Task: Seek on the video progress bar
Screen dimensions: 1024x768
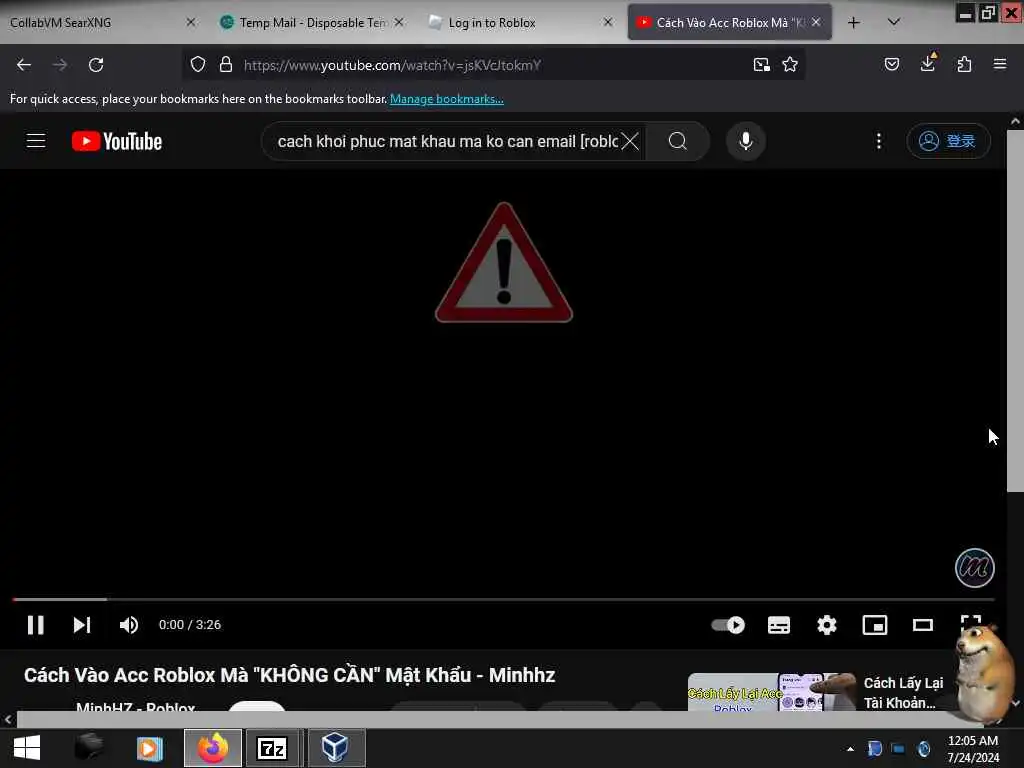Action: pos(503,599)
